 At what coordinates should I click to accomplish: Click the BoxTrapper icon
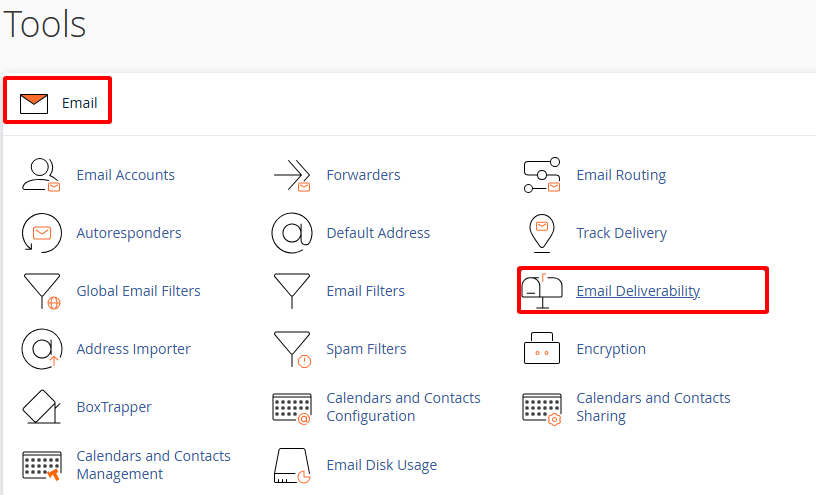coord(42,407)
